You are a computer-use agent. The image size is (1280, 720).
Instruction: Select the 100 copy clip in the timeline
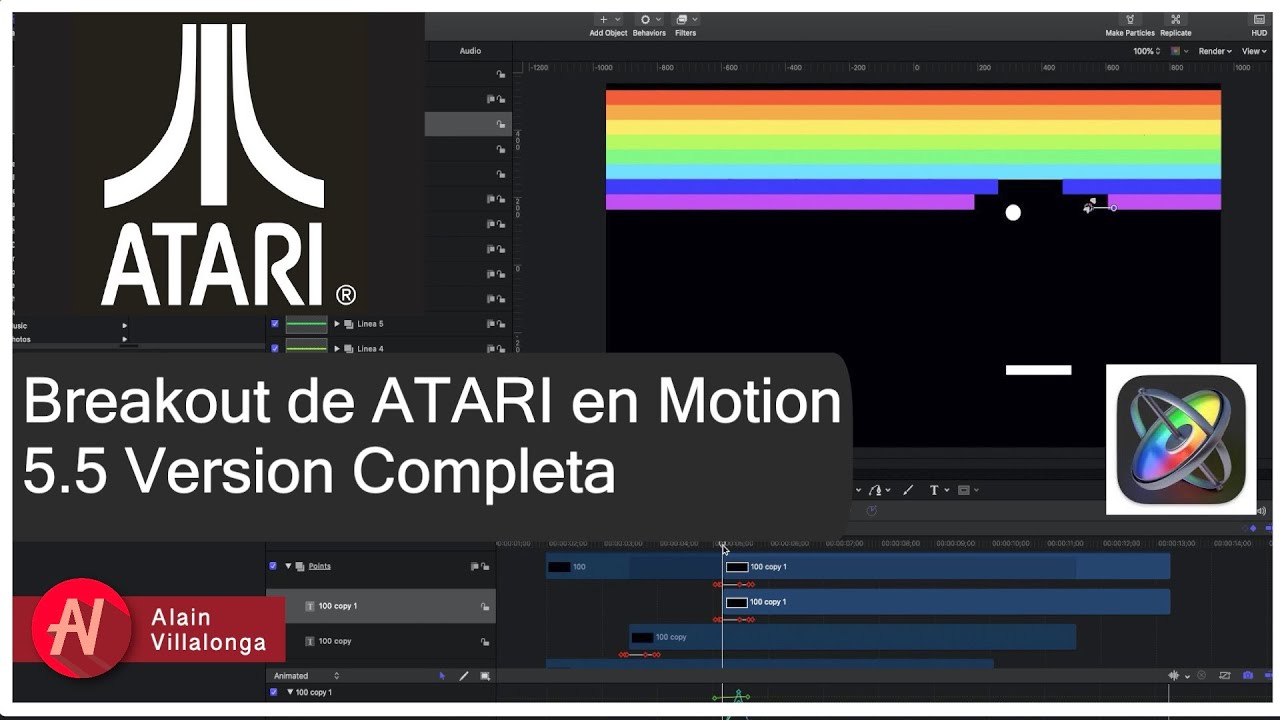[x=852, y=637]
